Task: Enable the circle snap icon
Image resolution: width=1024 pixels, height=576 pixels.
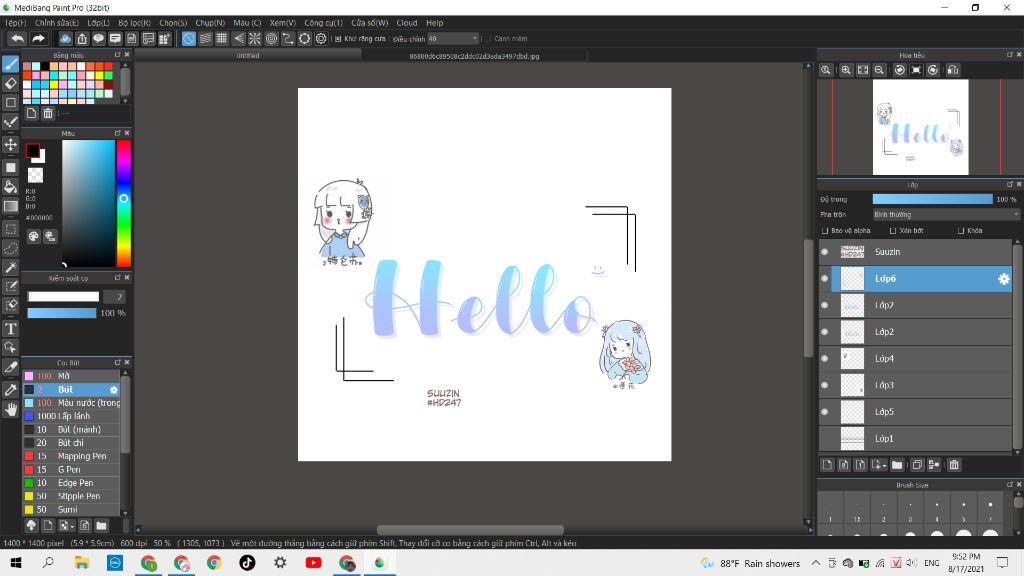Action: (272, 39)
